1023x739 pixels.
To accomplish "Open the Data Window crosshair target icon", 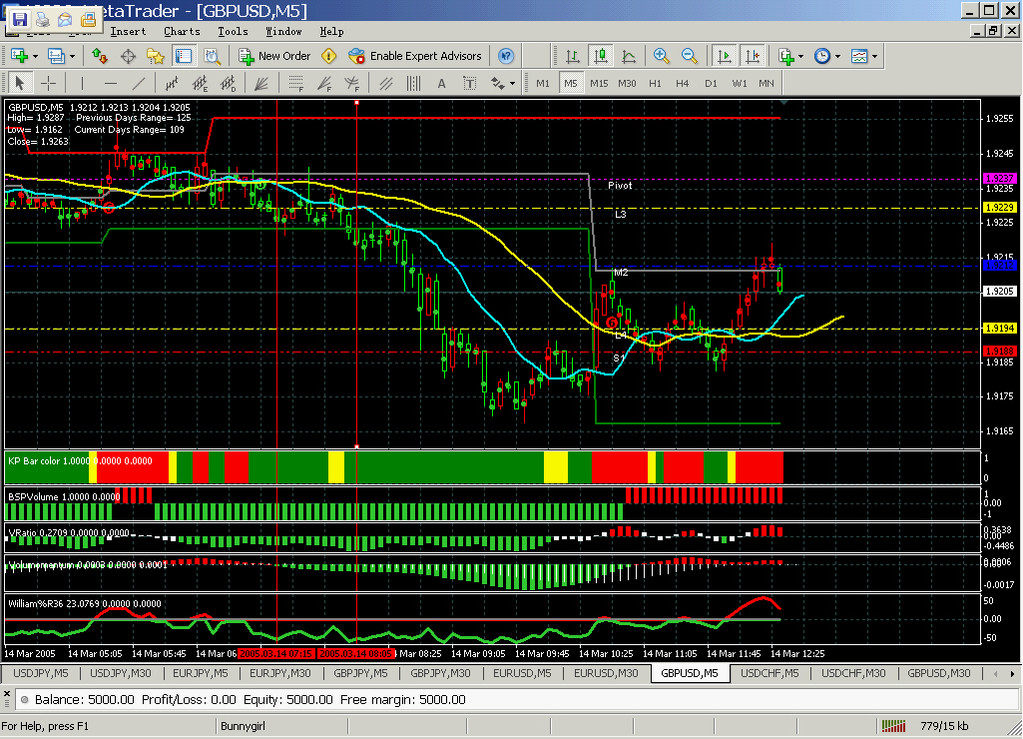I will [128, 56].
